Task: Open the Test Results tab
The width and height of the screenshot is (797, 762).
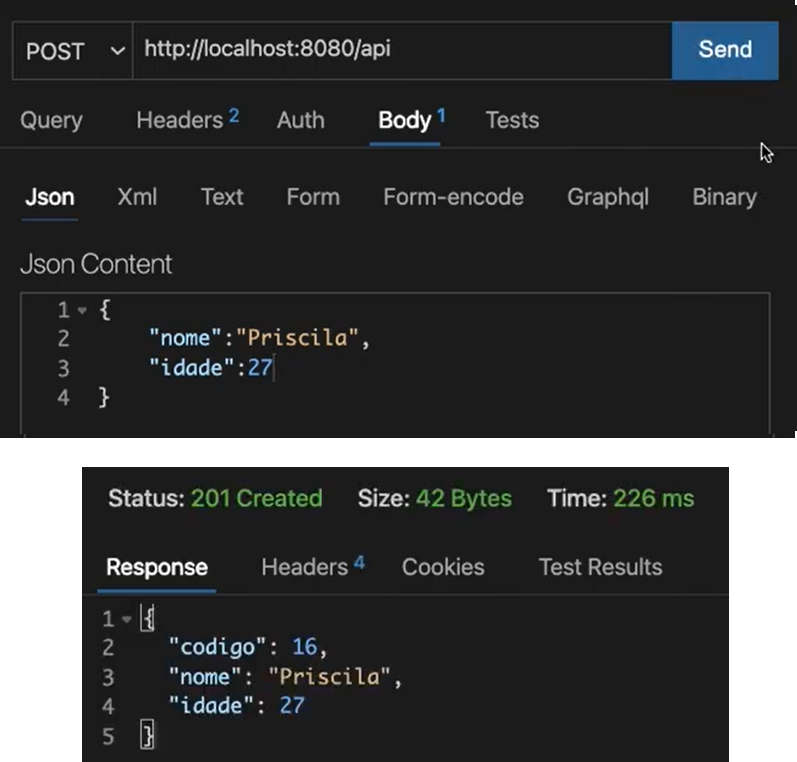Action: click(600, 567)
